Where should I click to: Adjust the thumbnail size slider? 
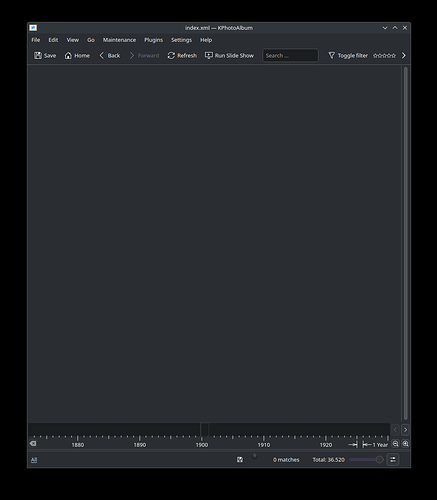tap(366, 460)
